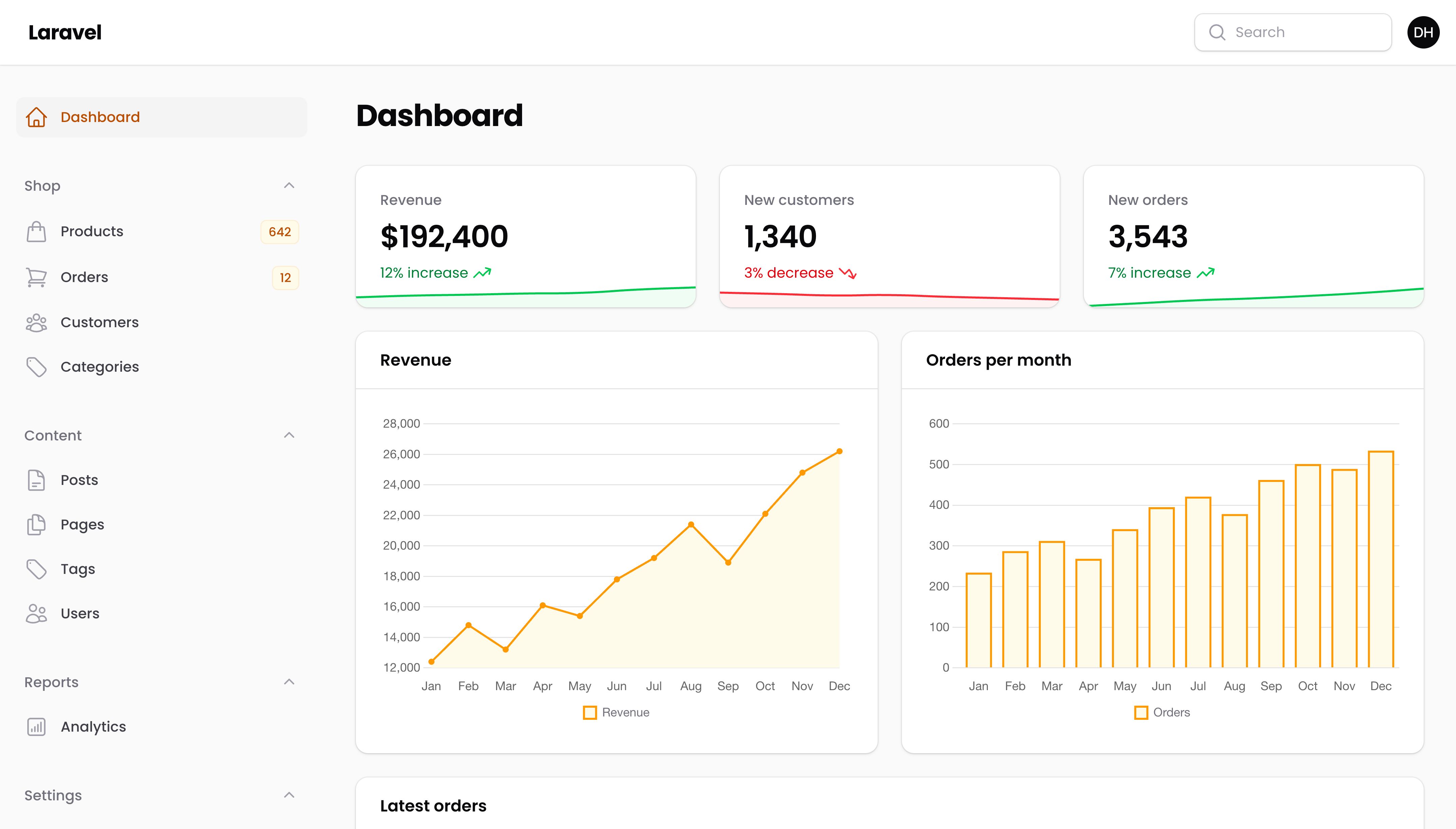Screen dimensions: 1456x829
Task: Click the Latest orders heading
Action: click(433, 806)
